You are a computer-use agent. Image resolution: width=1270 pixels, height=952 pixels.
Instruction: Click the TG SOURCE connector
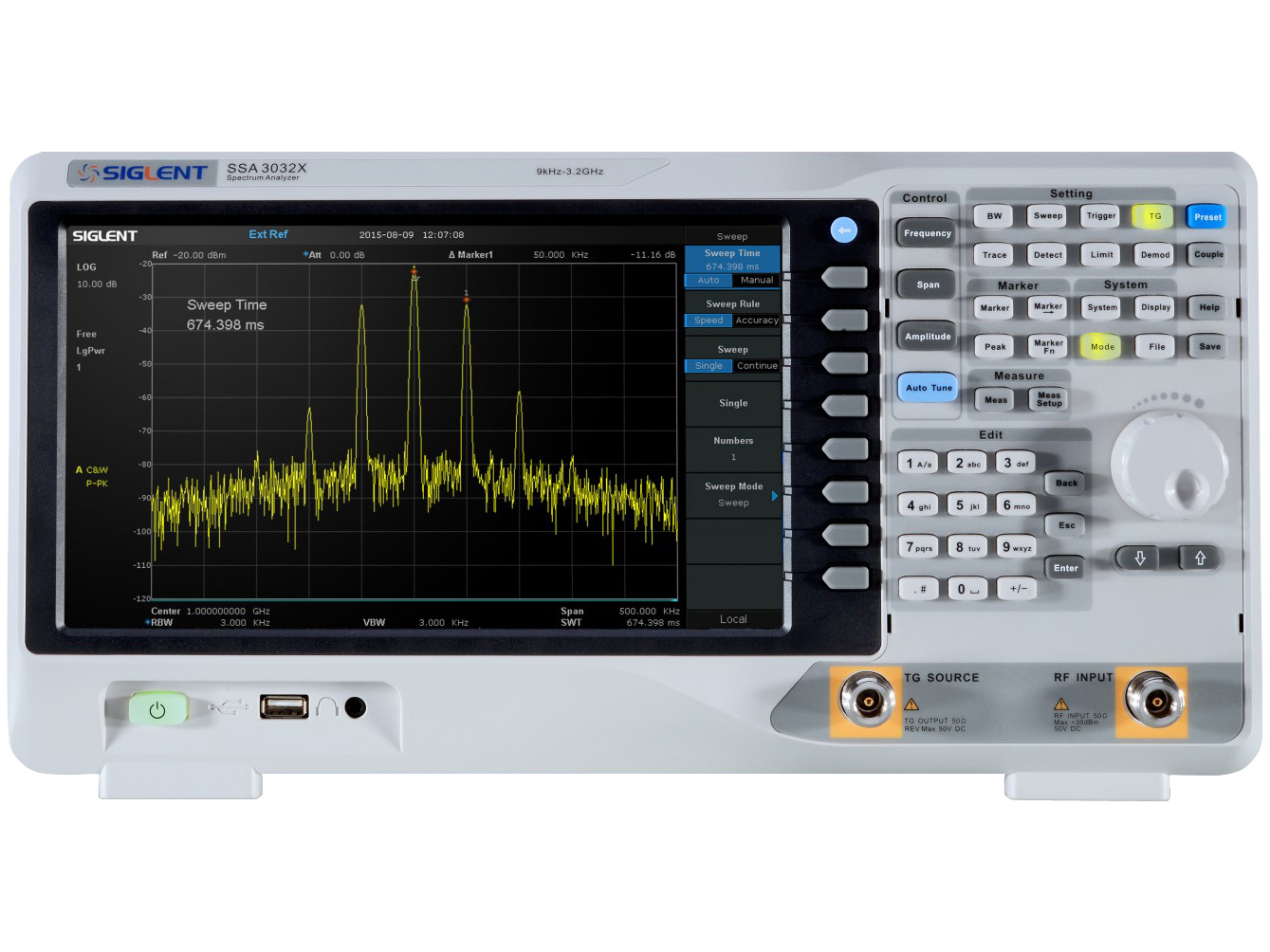pyautogui.click(x=867, y=702)
